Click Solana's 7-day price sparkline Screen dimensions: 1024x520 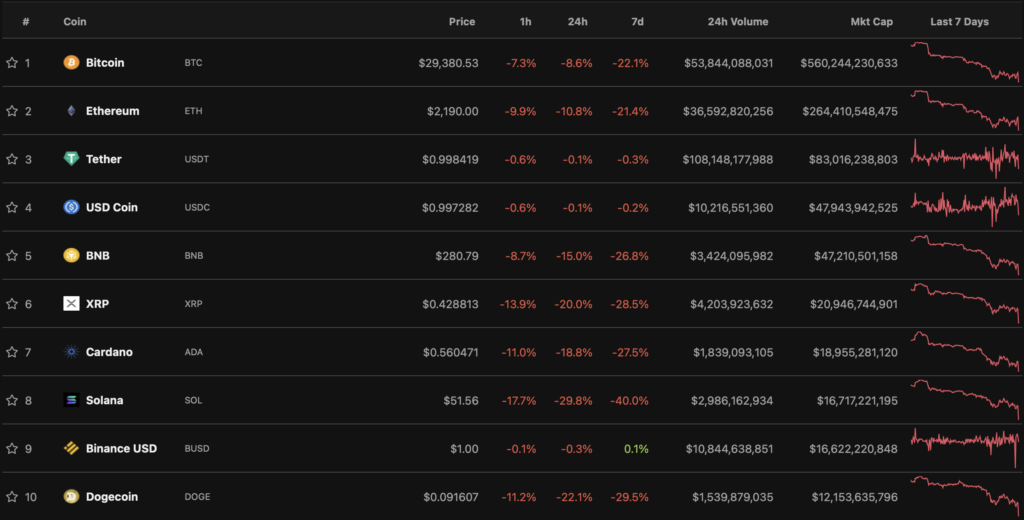(x=964, y=398)
